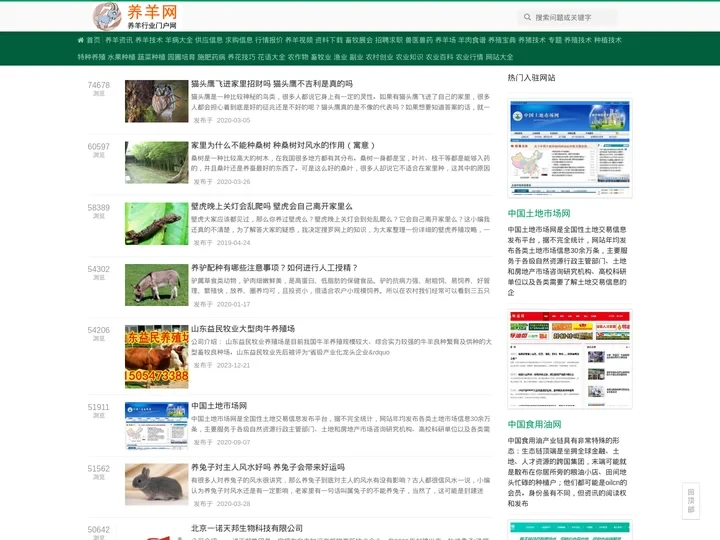Screen dimensions: 720x540
Task: Go to 羊病大全 section
Action: (x=179, y=40)
